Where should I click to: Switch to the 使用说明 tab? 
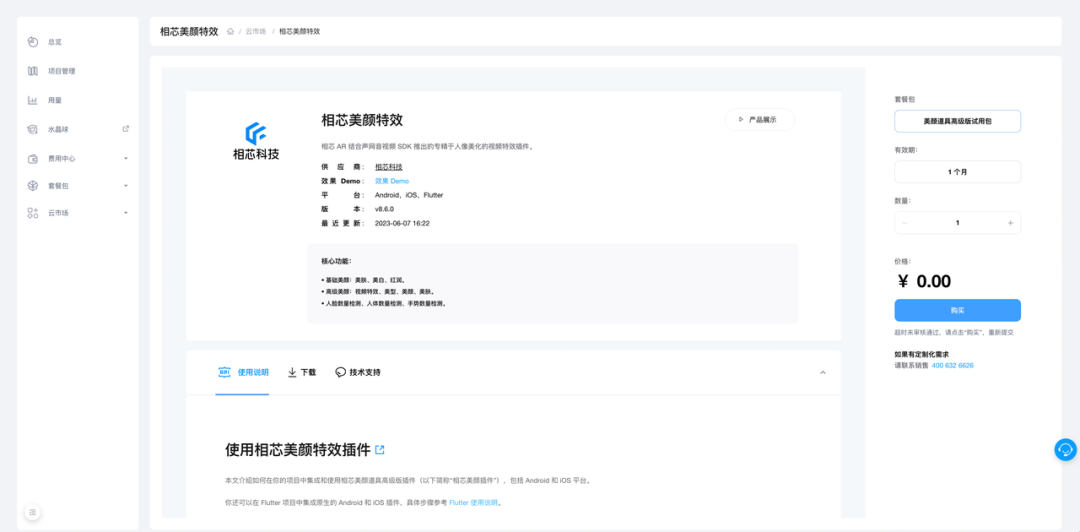[x=242, y=372]
